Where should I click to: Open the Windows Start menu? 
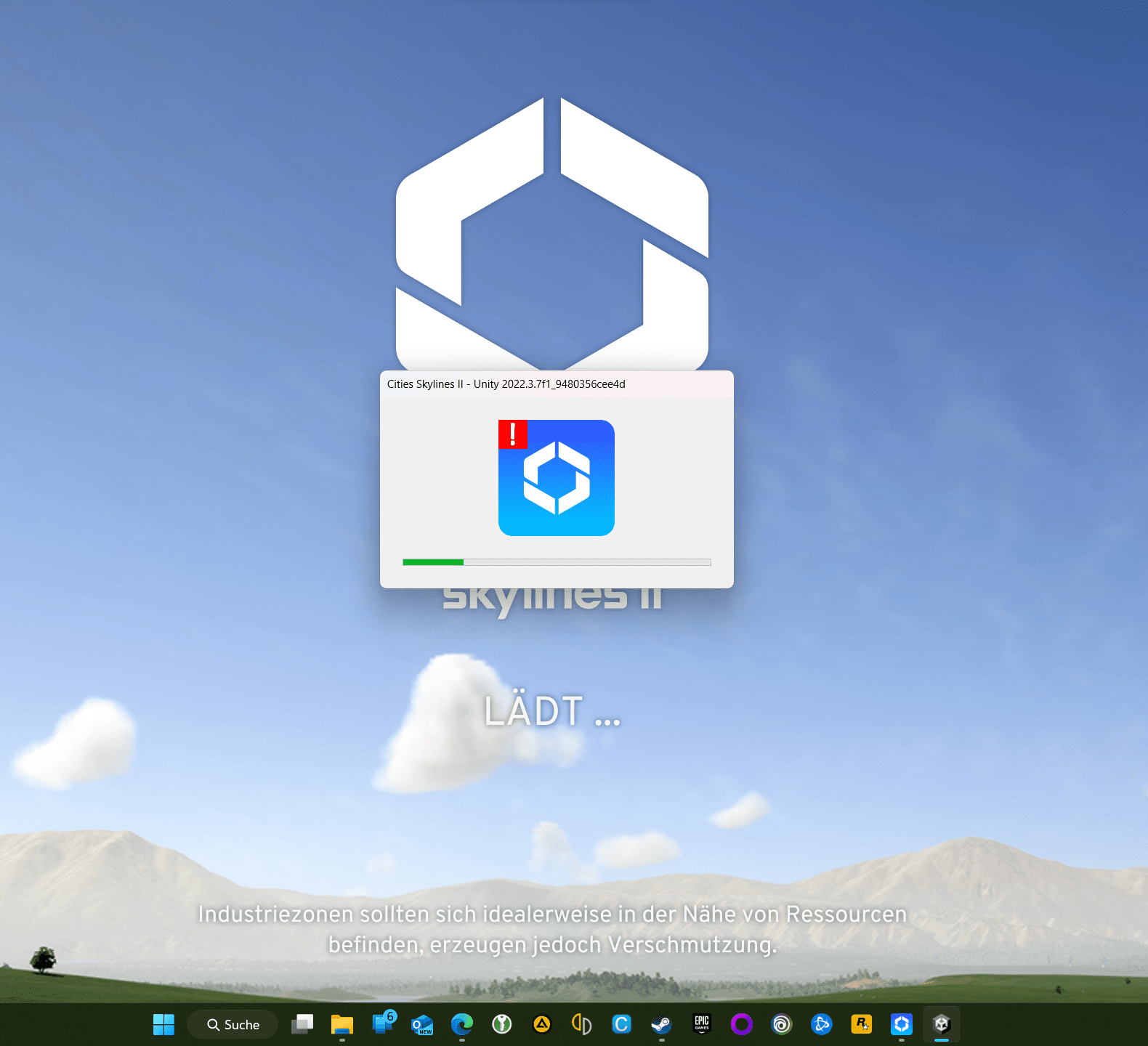click(164, 1024)
